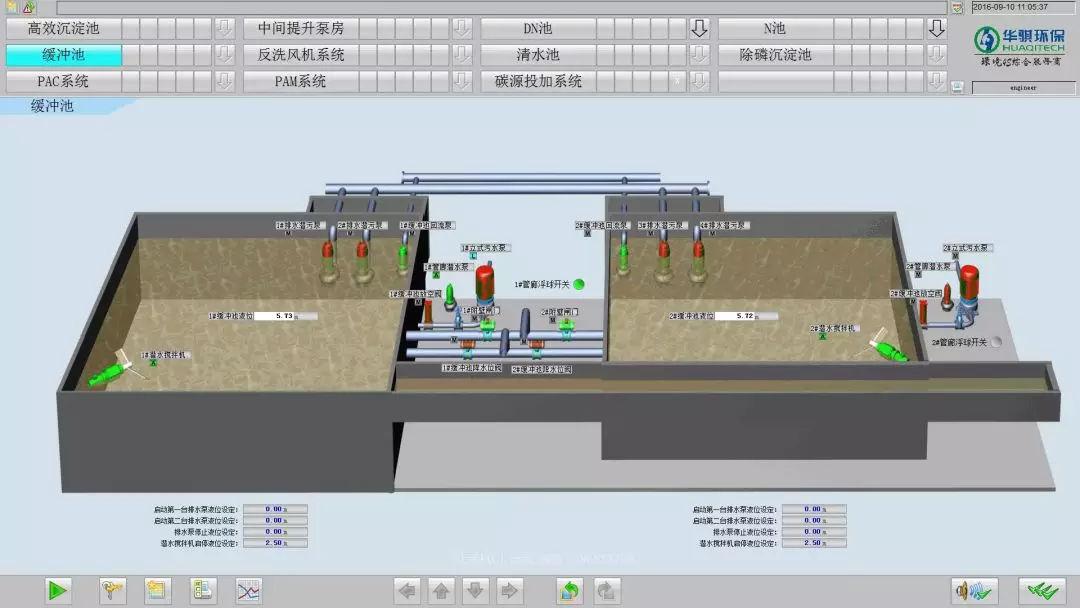Click 2#缓冲池液位 value 5.72
This screenshot has width=1080, height=608.
coord(746,315)
